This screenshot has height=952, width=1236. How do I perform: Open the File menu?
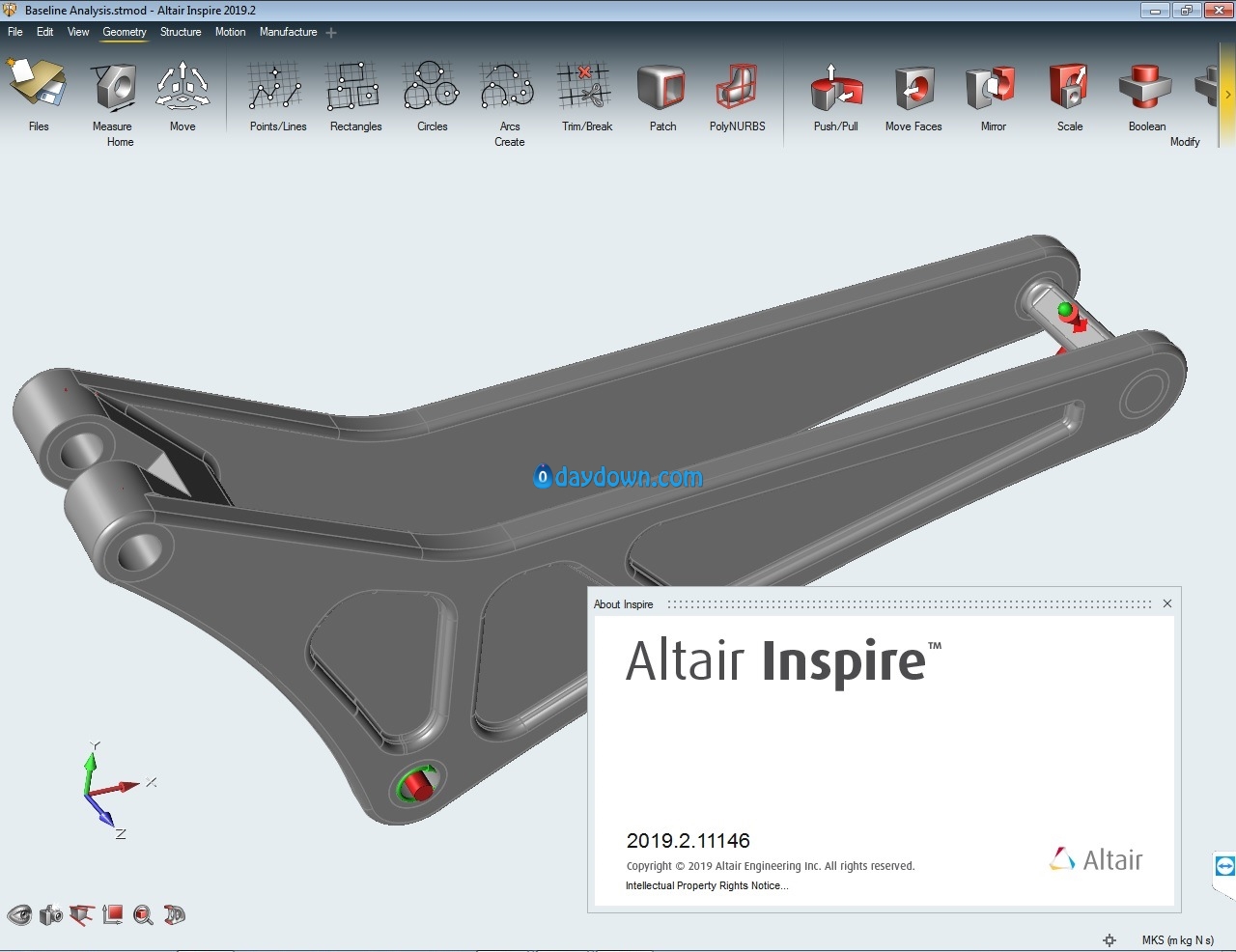(15, 32)
